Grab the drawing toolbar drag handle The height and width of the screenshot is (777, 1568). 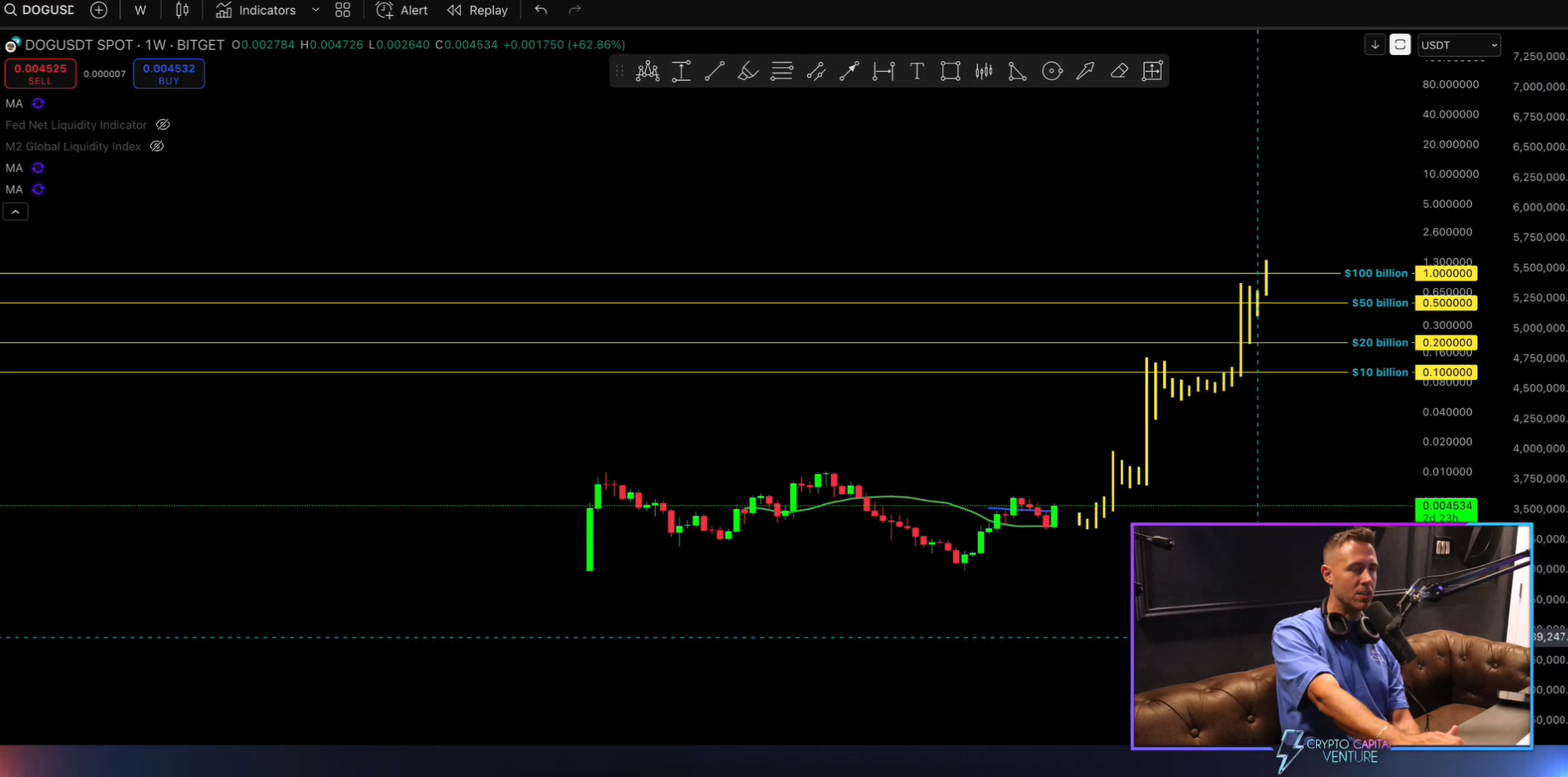coord(619,71)
